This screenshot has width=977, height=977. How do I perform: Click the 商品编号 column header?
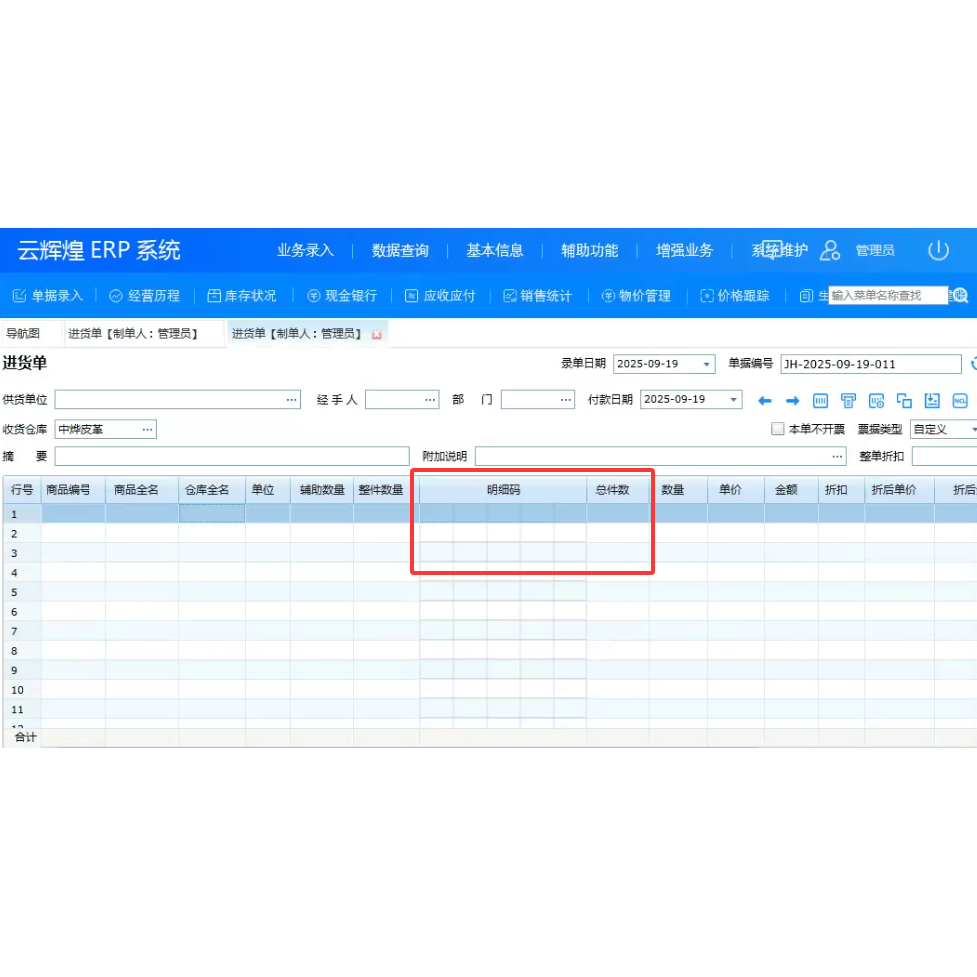[x=73, y=490]
